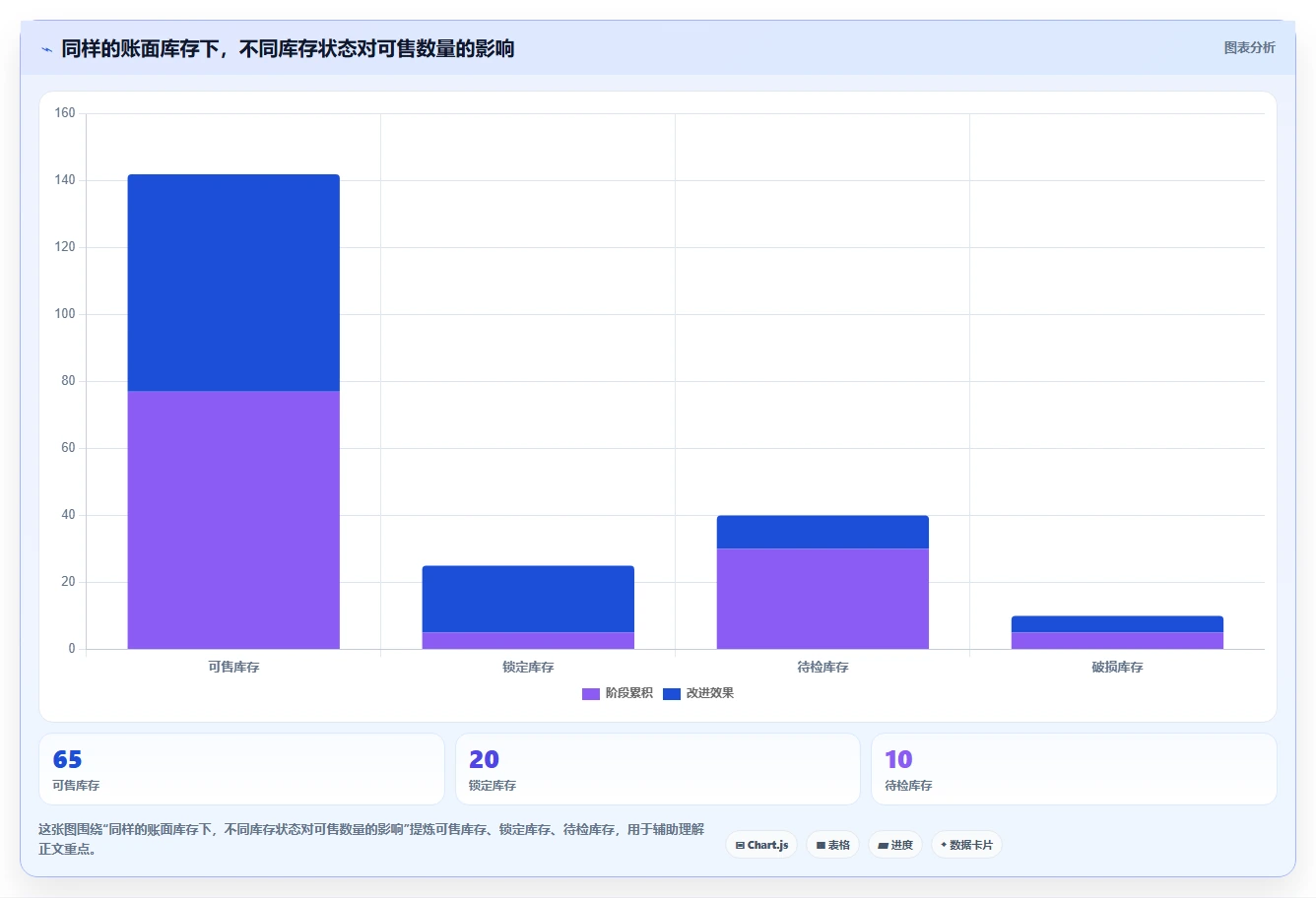Click the 破损库存 x-axis label

pyautogui.click(x=1117, y=668)
